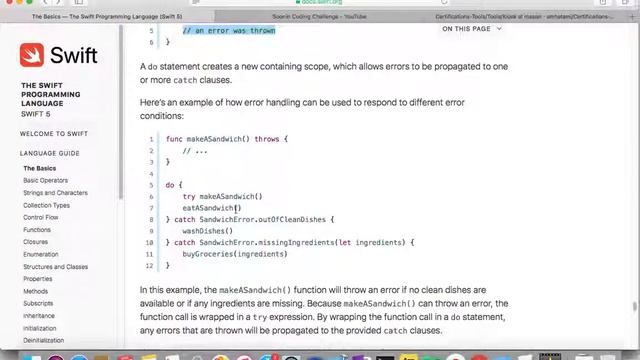Open Closures chapter
Screen dimensions: 640x360
point(36,242)
